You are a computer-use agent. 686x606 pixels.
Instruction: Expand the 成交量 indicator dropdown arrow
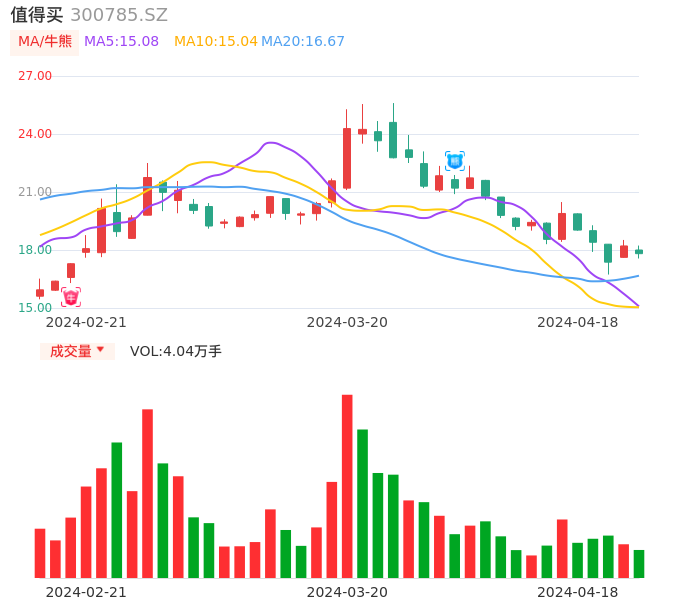click(100, 350)
